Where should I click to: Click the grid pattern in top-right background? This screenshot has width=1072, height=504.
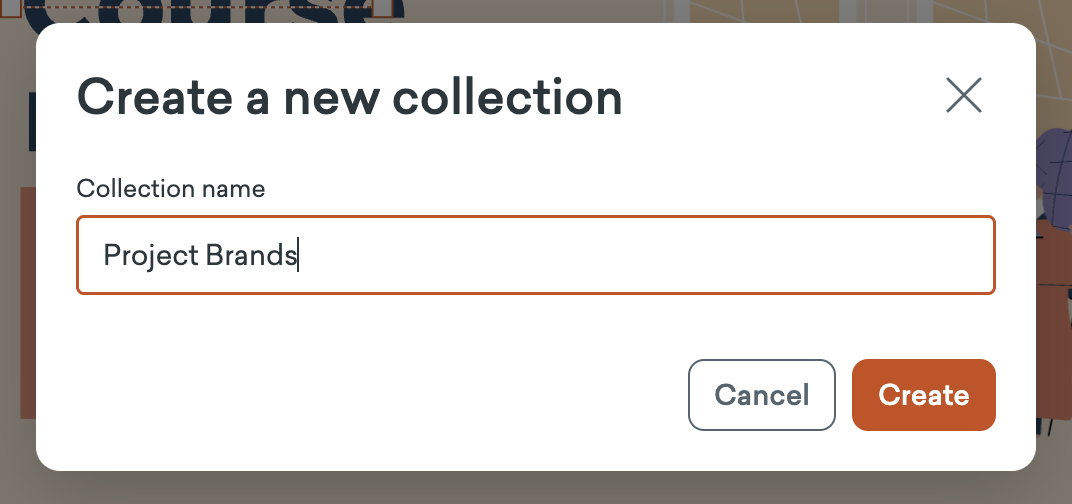[881, 14]
